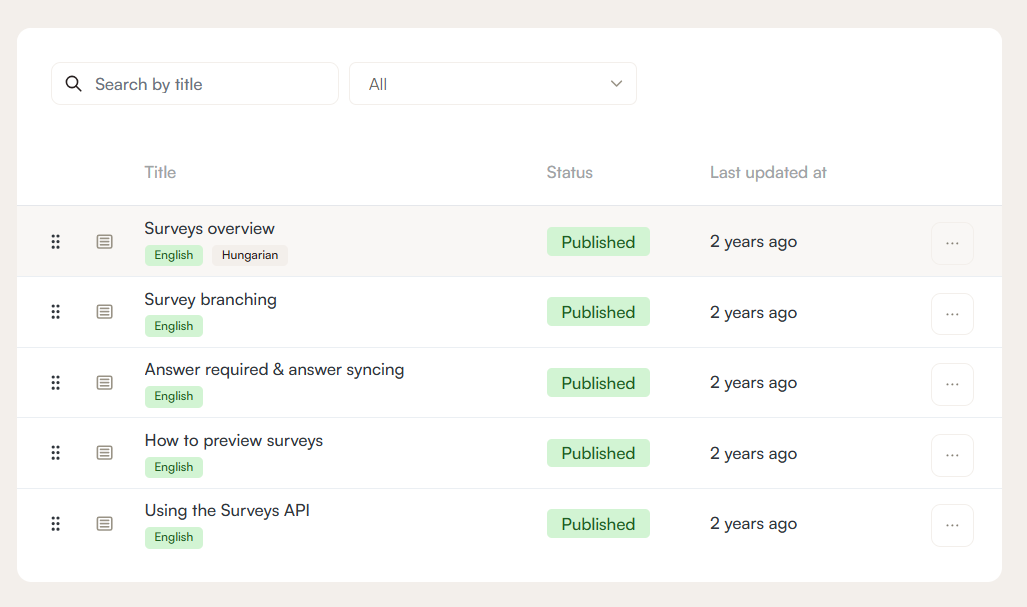Viewport: 1027px width, 607px height.
Task: Click drag handle for Surveys overview row
Action: click(56, 242)
